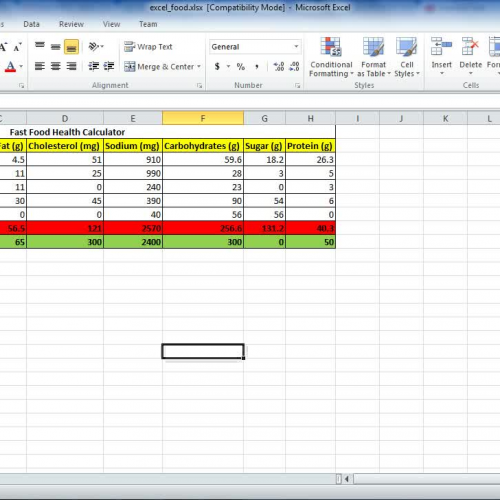This screenshot has width=500, height=500.
Task: Click the Font Color A icon
Action: coord(10,66)
